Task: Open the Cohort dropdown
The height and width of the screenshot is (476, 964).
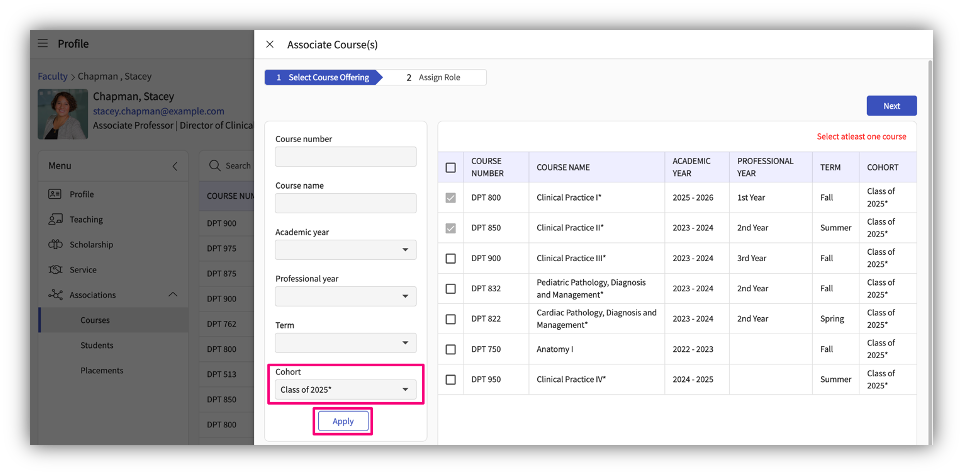Action: (x=345, y=389)
